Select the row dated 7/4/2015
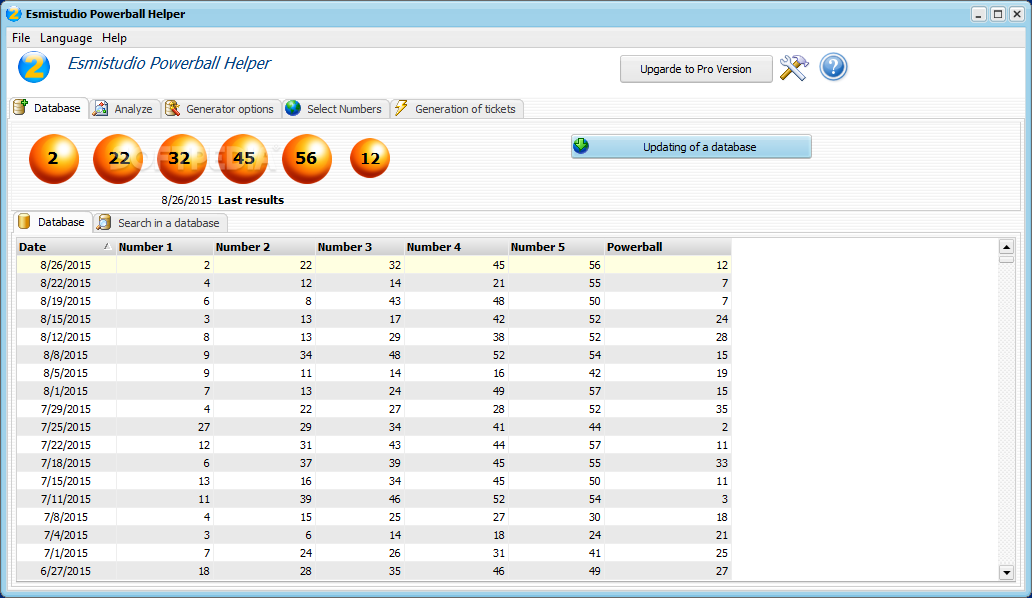This screenshot has width=1032, height=598. click(x=374, y=536)
